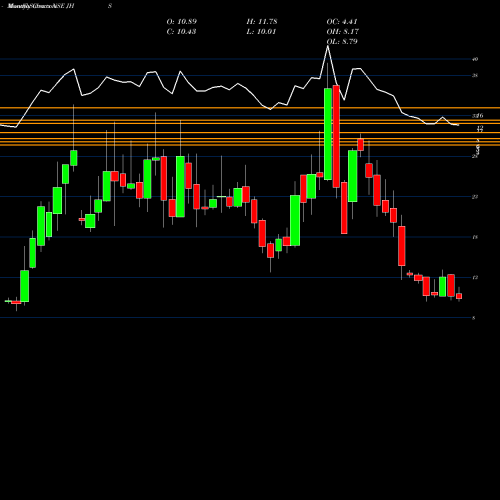Select the tallest red candlestick beside the peak
This screenshot has height=500, width=500.
pos(336,137)
